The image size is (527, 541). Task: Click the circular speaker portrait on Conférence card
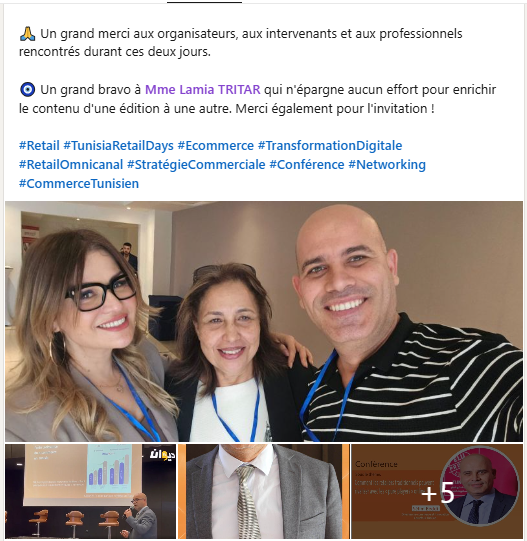coord(480,486)
